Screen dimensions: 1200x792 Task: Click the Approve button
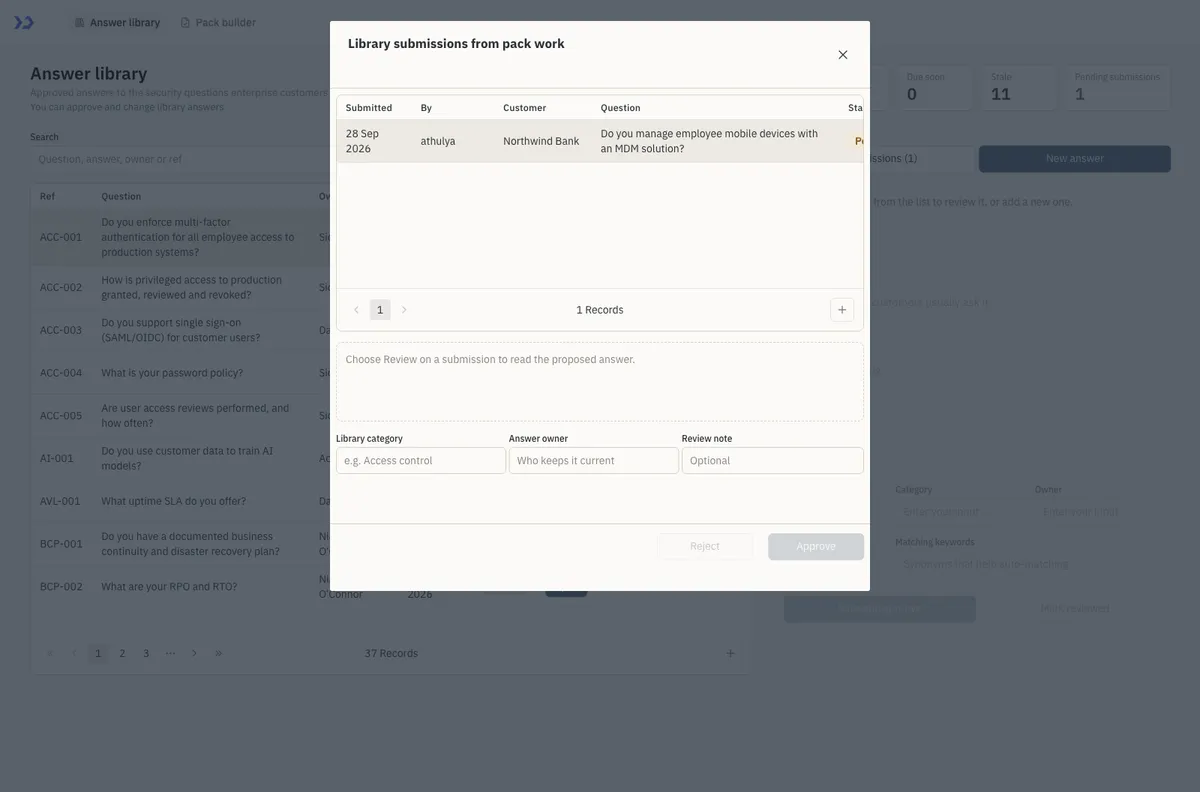[816, 547]
